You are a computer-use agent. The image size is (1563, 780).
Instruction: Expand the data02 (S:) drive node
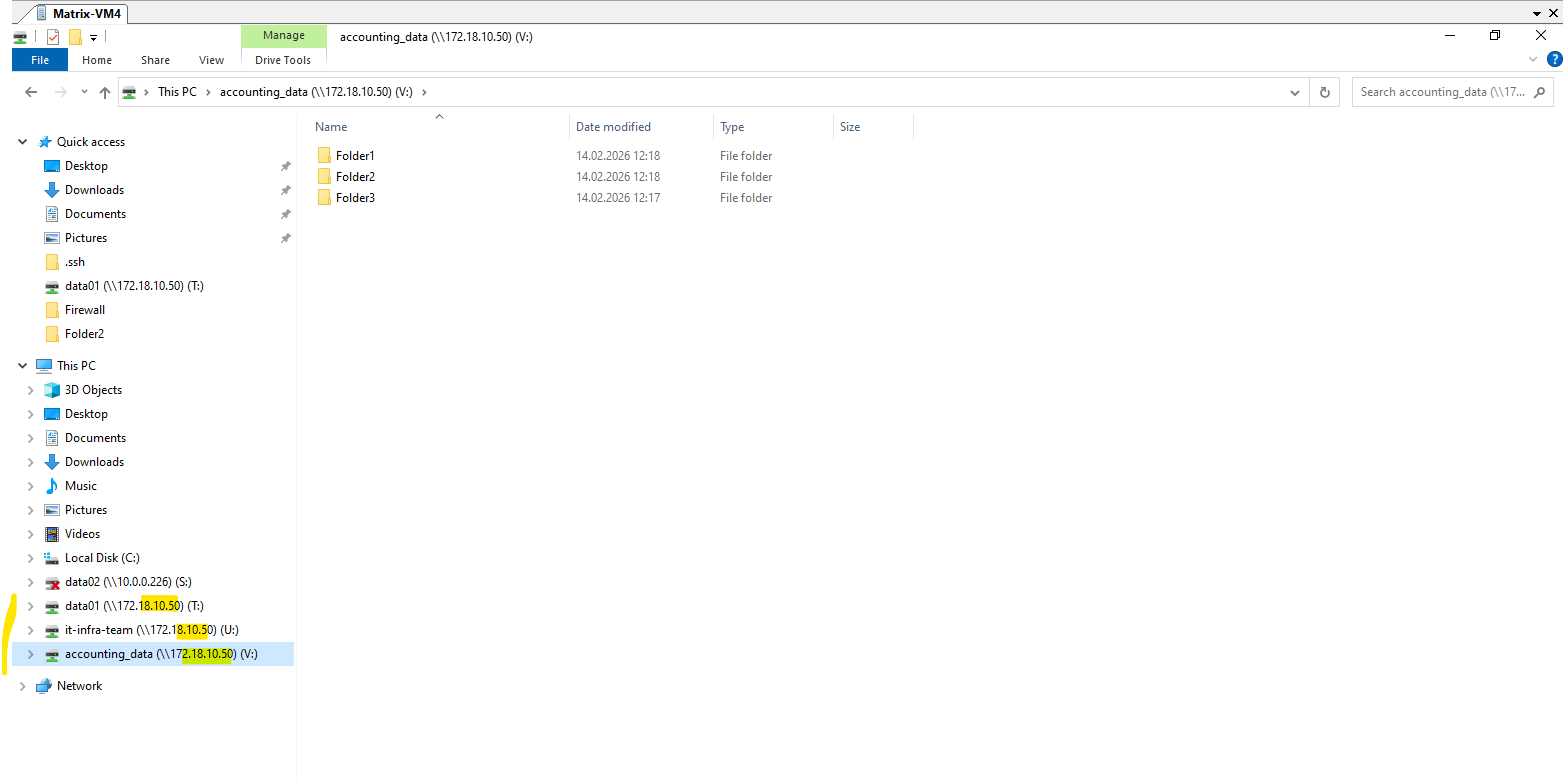[31, 582]
